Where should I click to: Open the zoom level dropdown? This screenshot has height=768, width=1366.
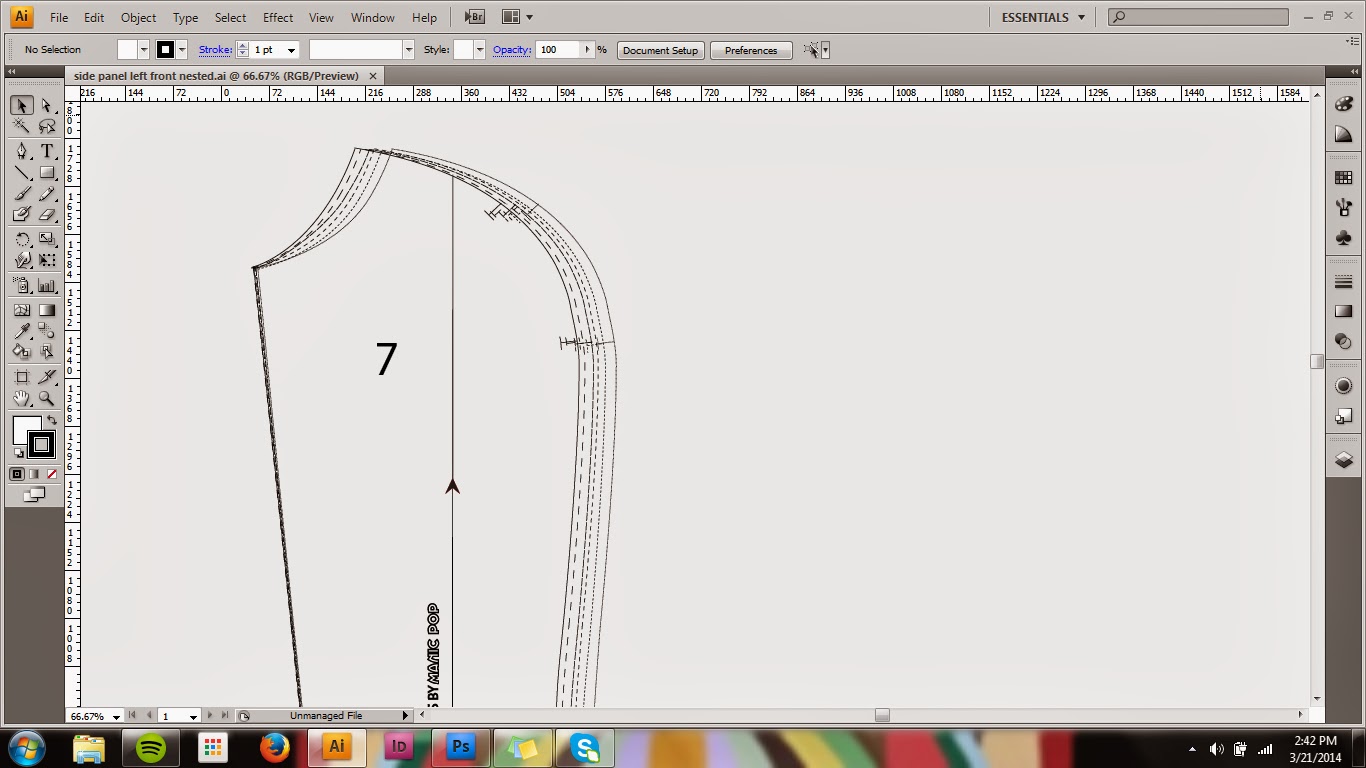pos(116,716)
